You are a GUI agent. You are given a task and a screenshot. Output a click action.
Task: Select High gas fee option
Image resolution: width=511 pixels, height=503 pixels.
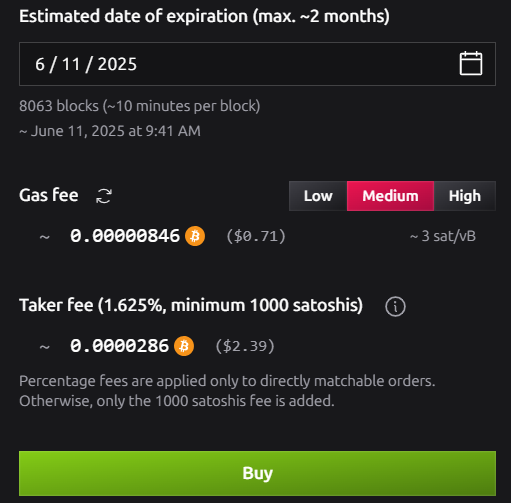pyautogui.click(x=465, y=196)
